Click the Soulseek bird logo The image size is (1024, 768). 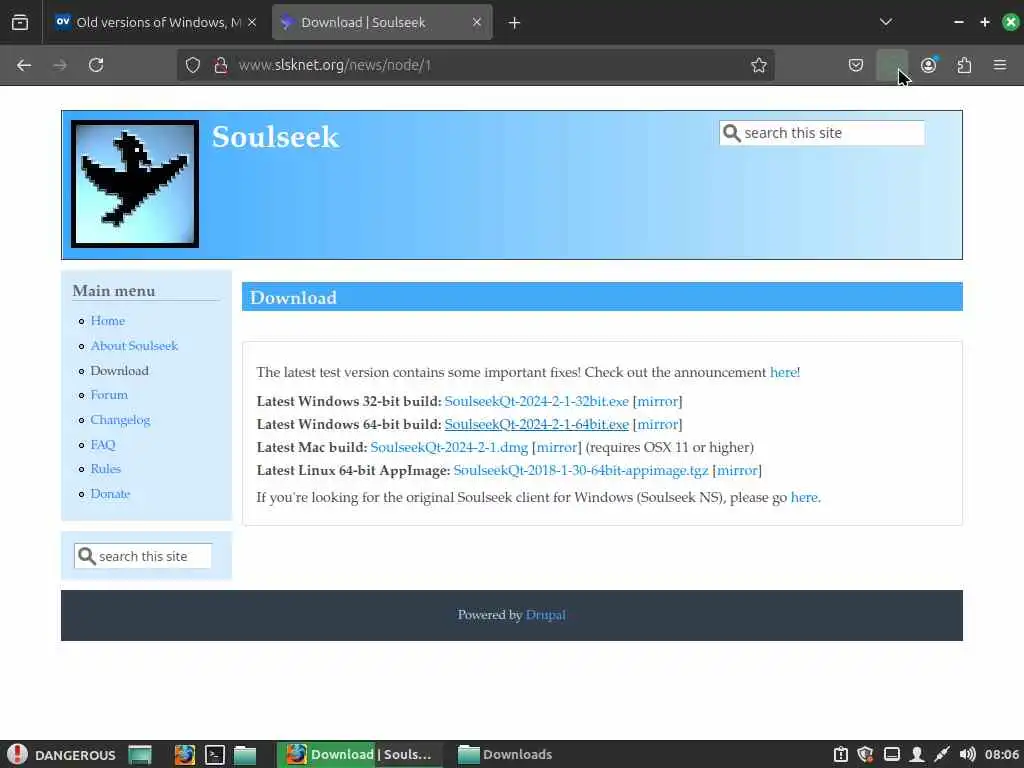[x=135, y=184]
